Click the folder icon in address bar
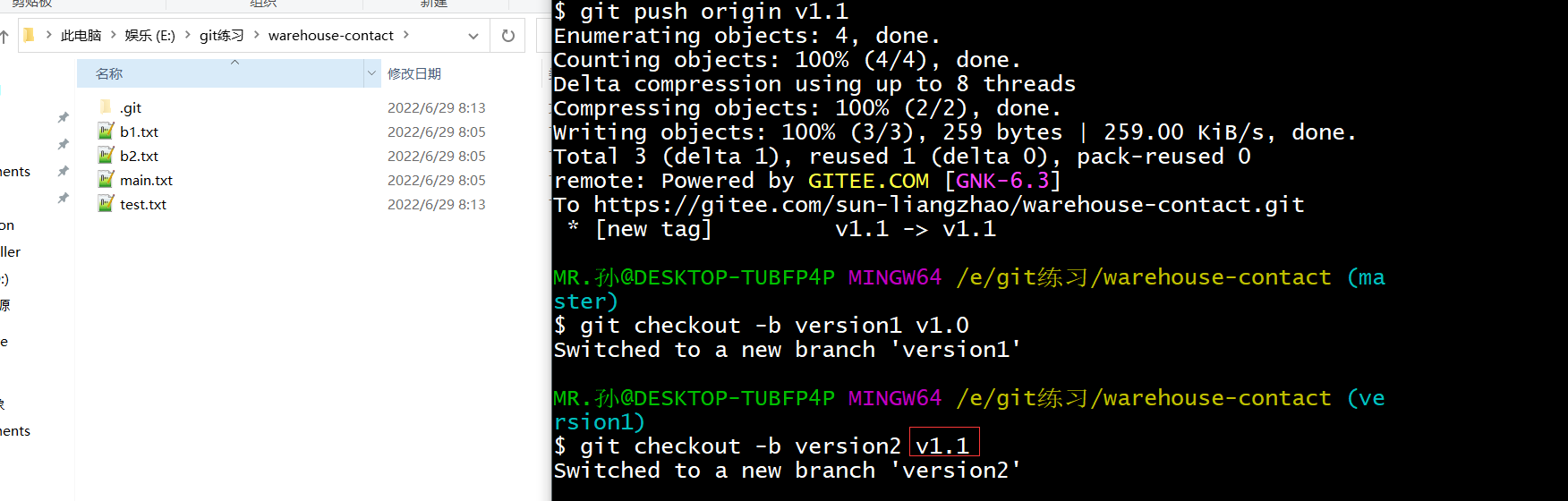This screenshot has width=1568, height=501. tap(29, 35)
